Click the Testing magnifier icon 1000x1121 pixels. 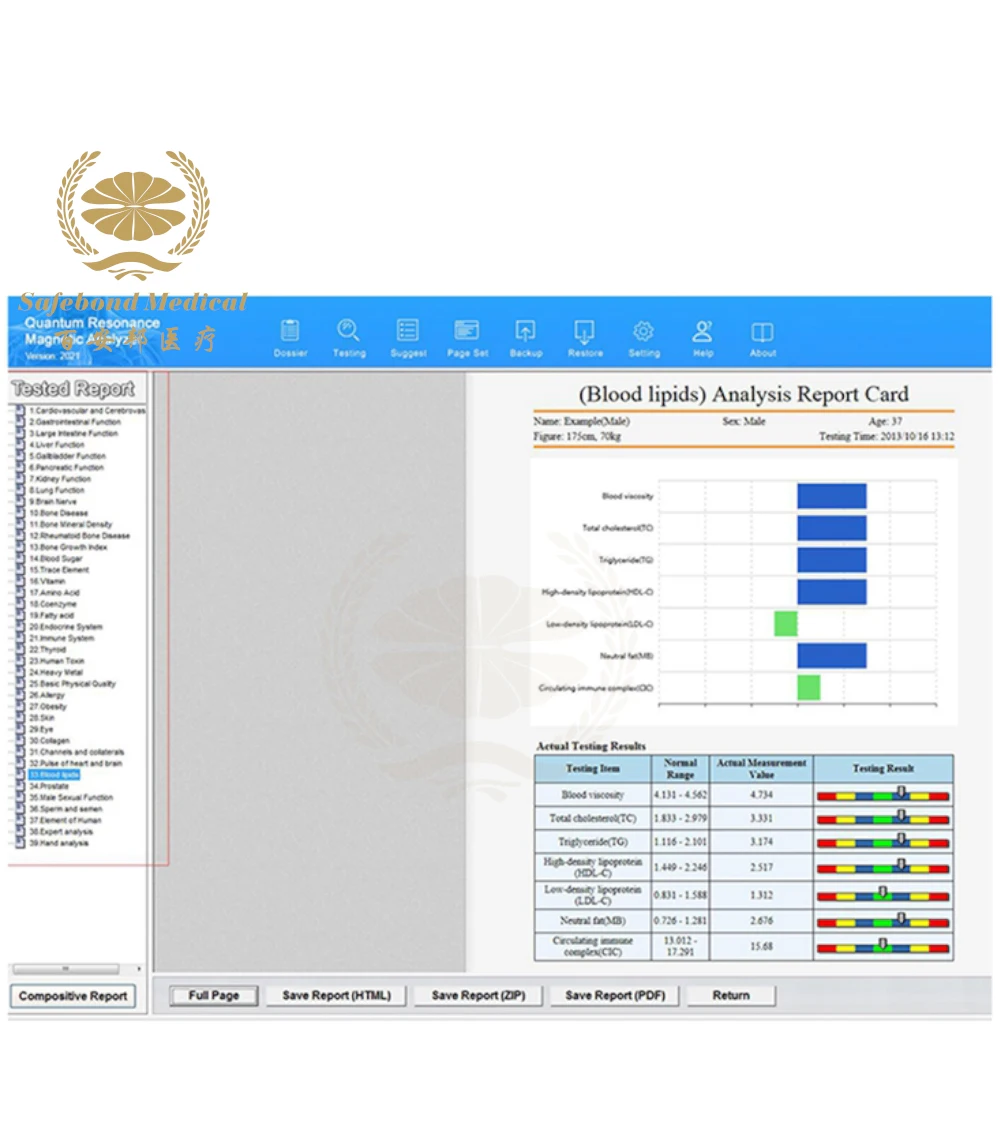[349, 338]
